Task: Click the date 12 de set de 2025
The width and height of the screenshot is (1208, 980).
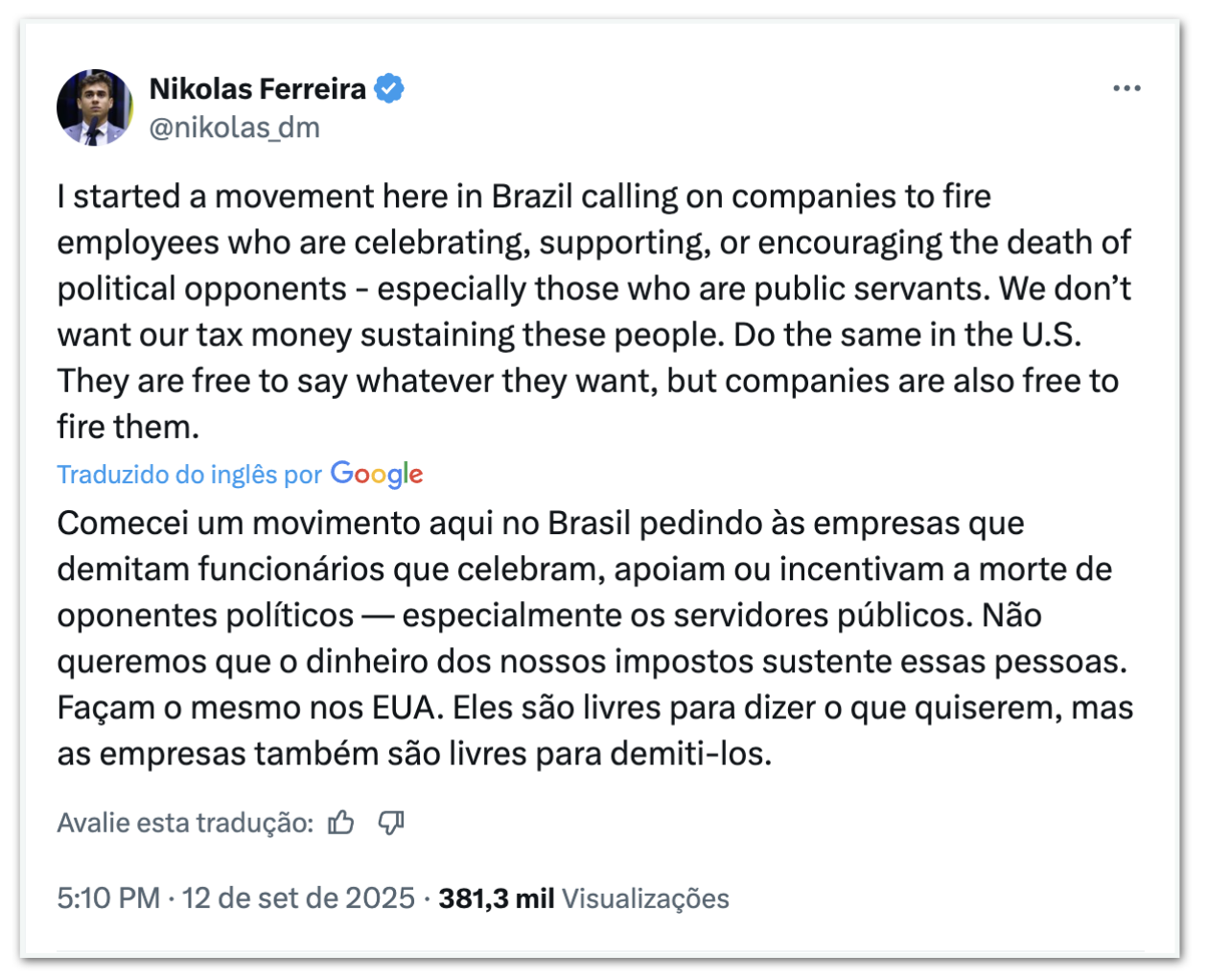Action: 298,898
